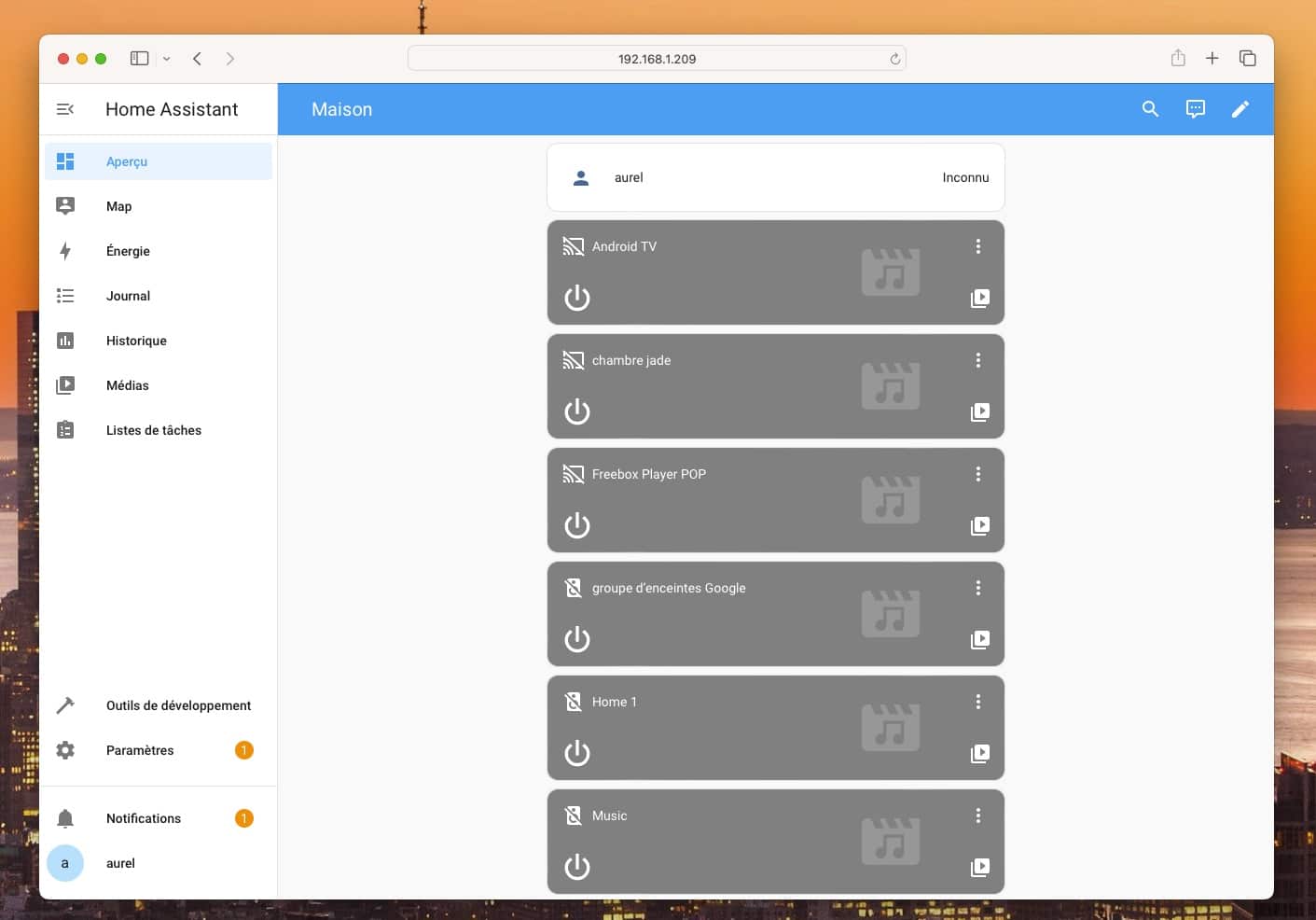The image size is (1316, 920).
Task: Open the assistant chat bubble icon
Action: (x=1195, y=109)
